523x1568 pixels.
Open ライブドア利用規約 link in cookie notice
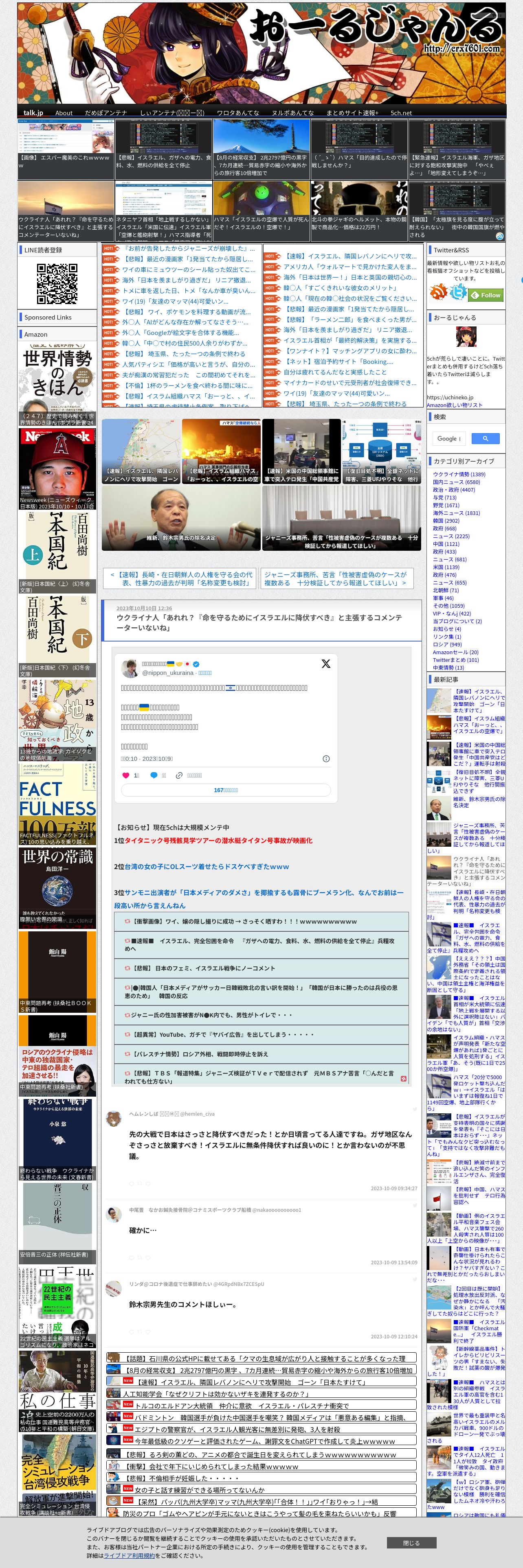[x=129, y=1555]
